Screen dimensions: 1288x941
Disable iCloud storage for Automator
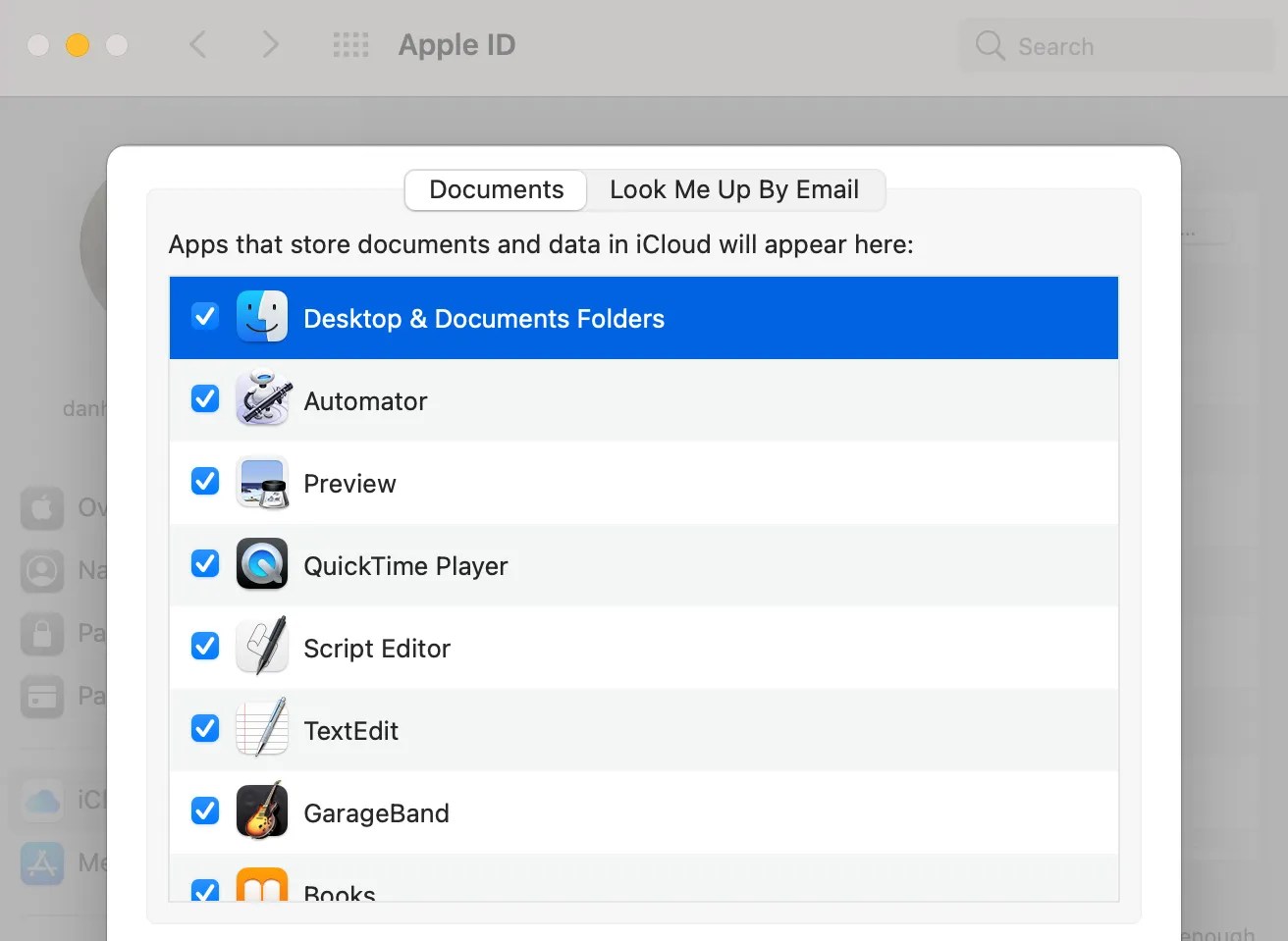tap(204, 398)
